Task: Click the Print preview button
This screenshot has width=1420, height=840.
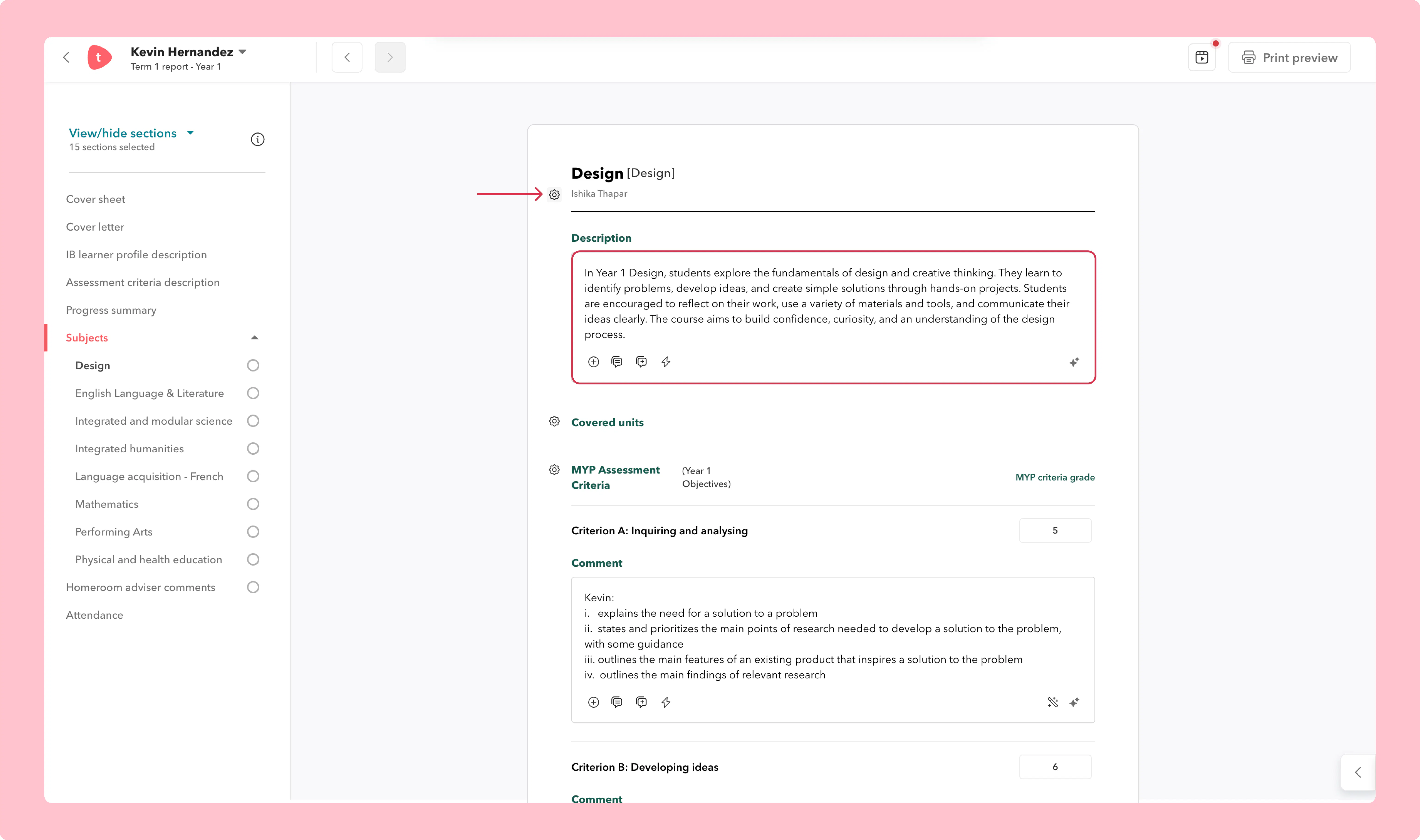Action: [x=1289, y=57]
